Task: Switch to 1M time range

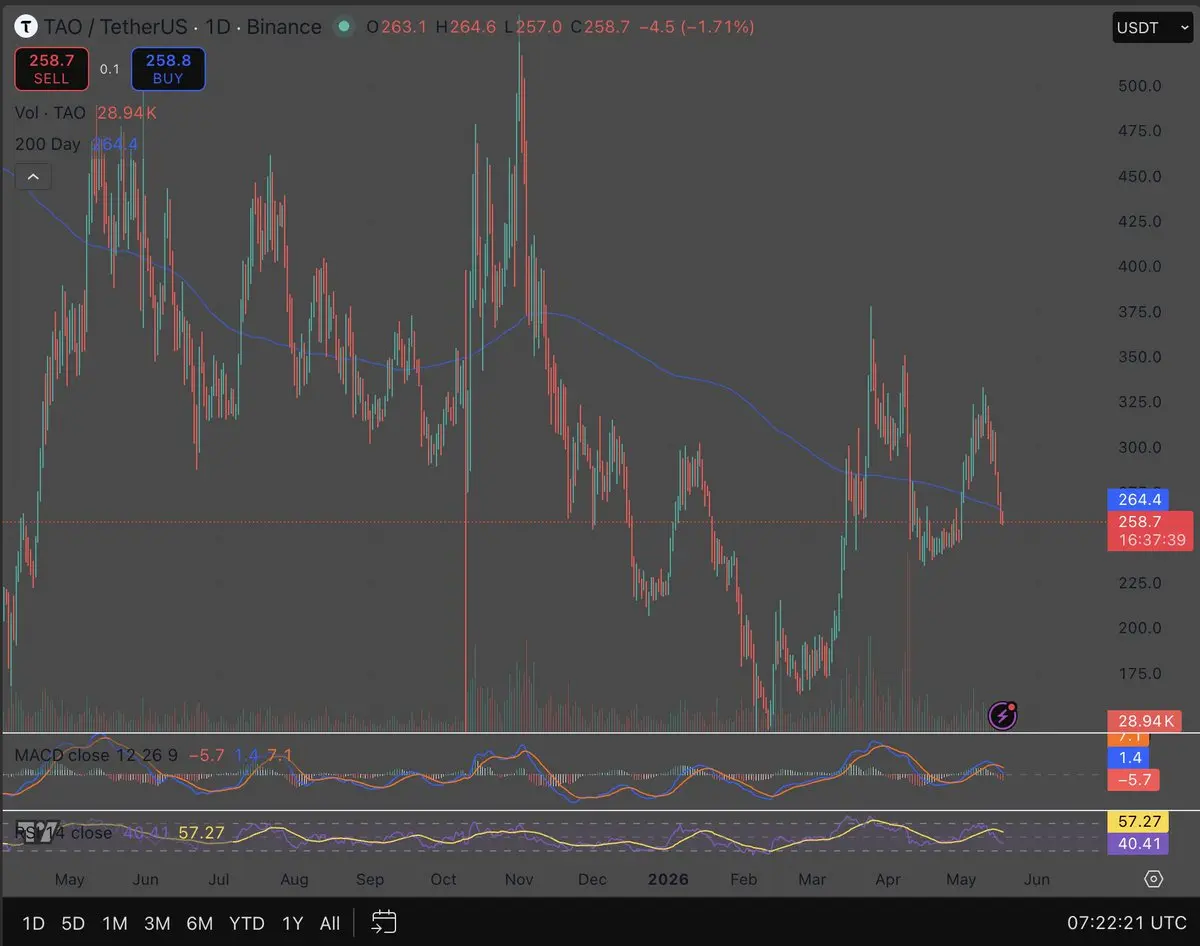Action: point(115,923)
